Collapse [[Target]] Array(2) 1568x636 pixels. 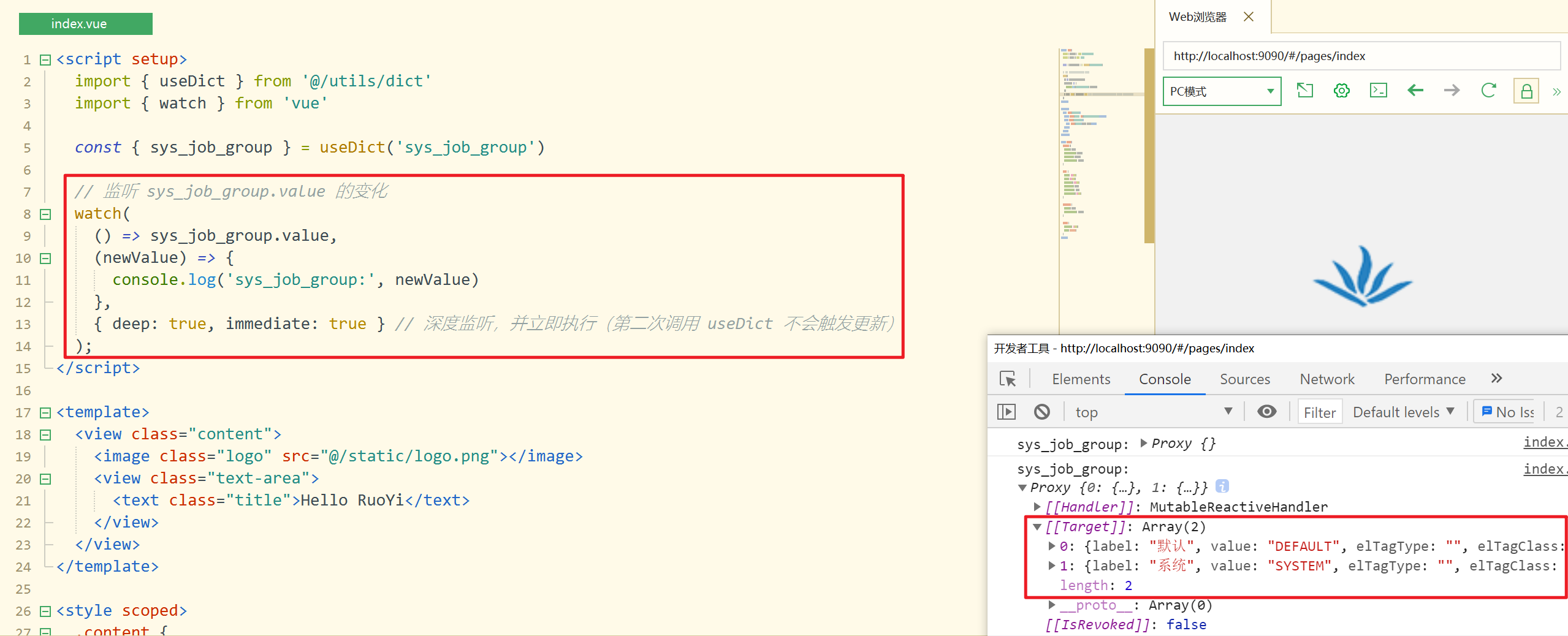tap(1037, 526)
